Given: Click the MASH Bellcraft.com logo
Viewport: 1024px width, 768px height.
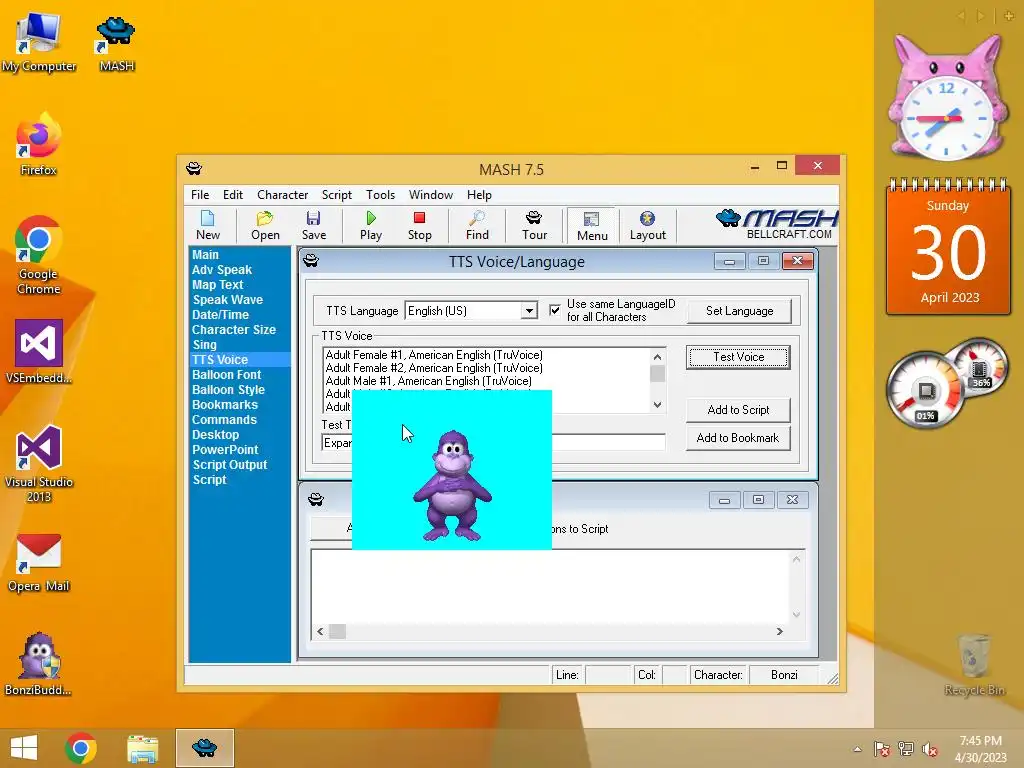Looking at the screenshot, I should point(777,225).
